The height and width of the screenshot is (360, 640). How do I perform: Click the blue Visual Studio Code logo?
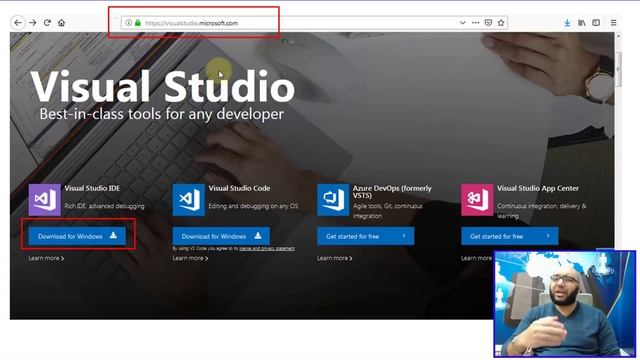[189, 200]
